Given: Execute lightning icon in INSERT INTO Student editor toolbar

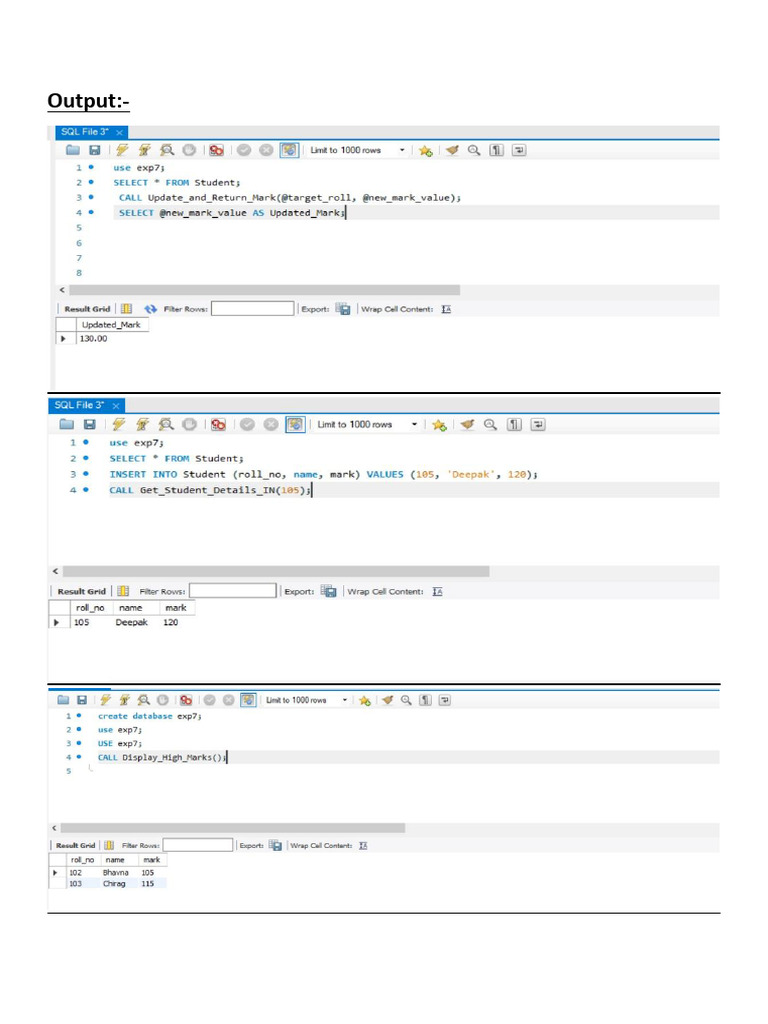Looking at the screenshot, I should point(118,424).
